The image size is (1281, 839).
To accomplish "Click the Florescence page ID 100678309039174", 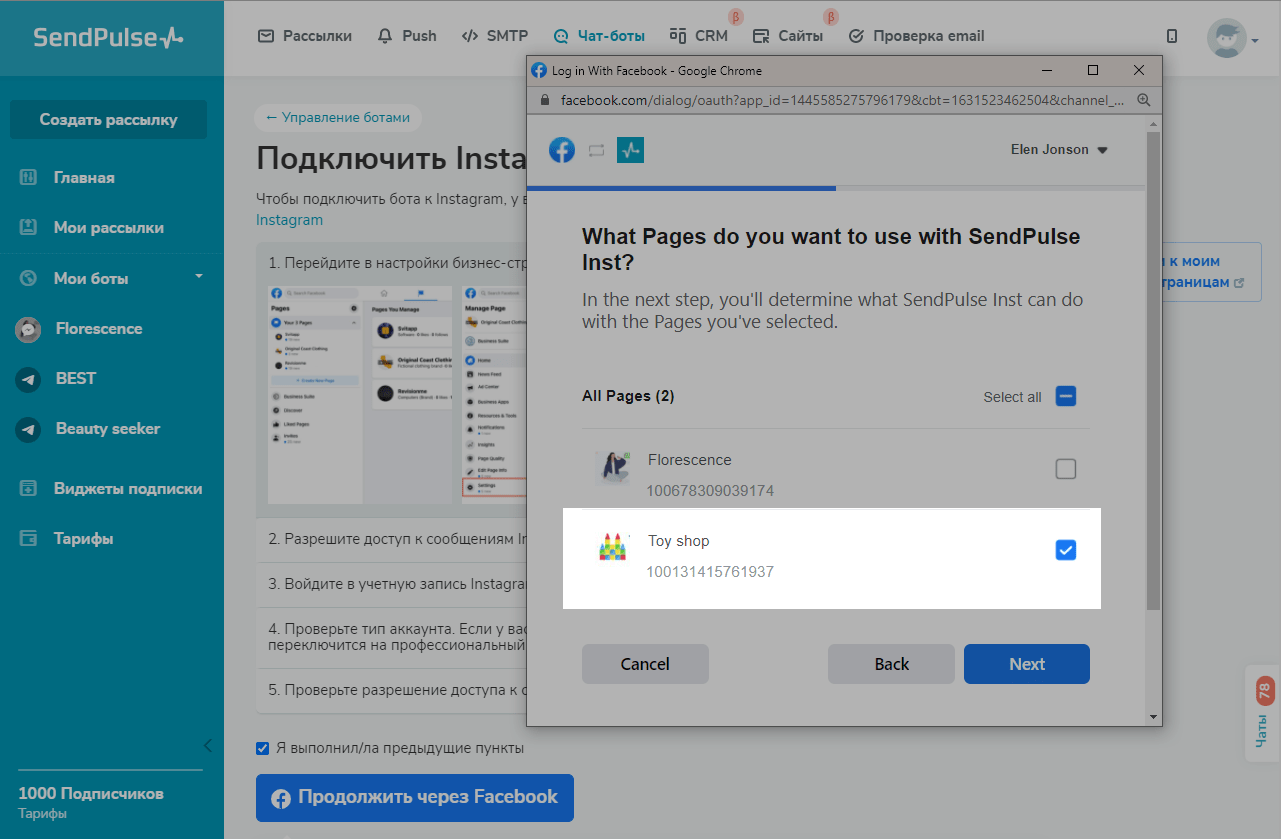I will (x=710, y=491).
